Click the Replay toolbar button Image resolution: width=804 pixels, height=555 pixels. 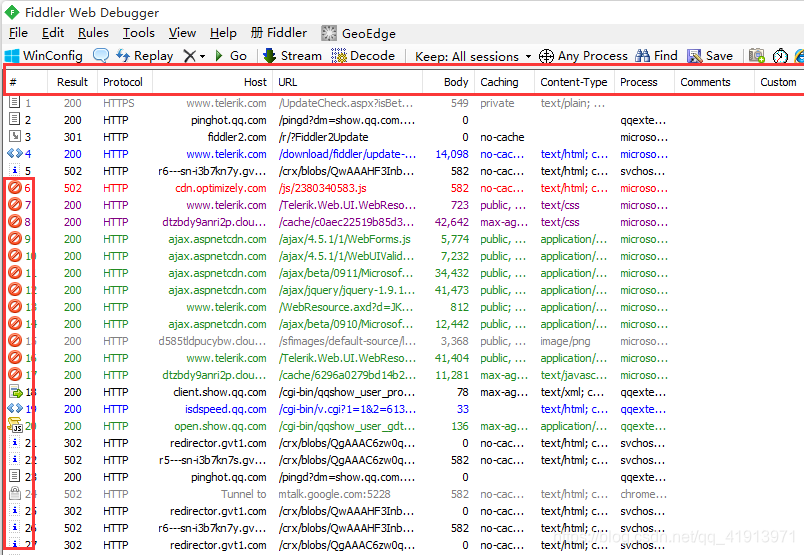point(145,55)
